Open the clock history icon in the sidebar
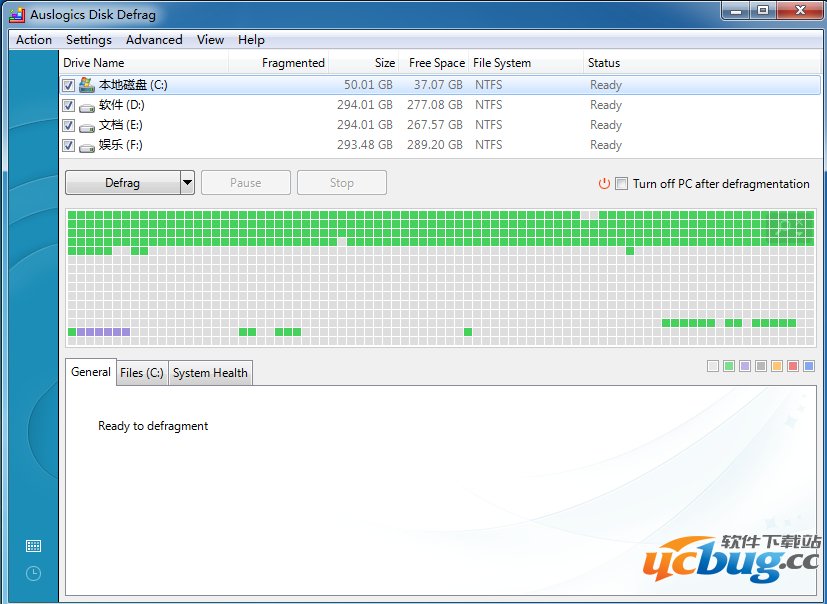827x604 pixels. pyautogui.click(x=32, y=573)
